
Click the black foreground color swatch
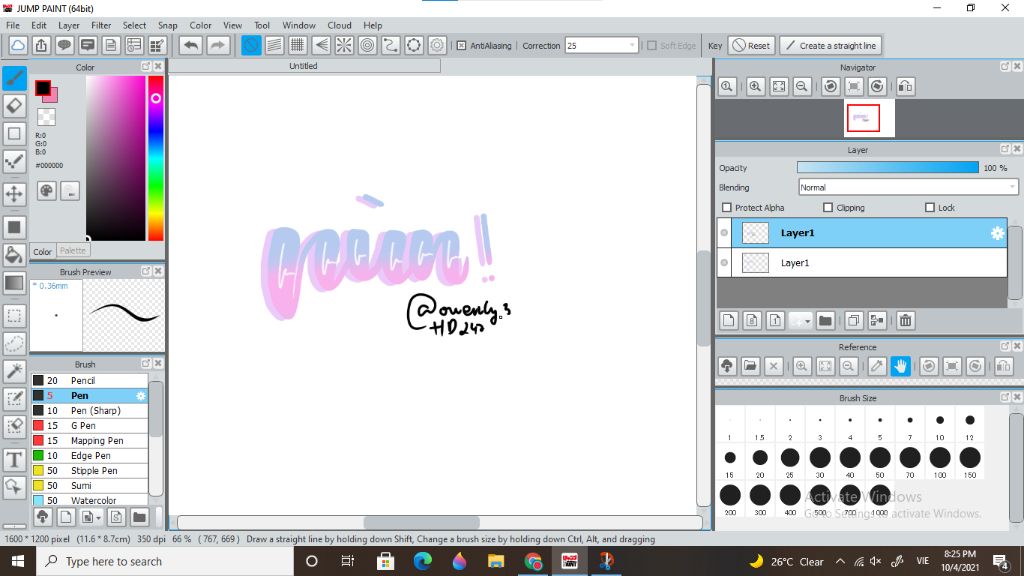click(42, 88)
